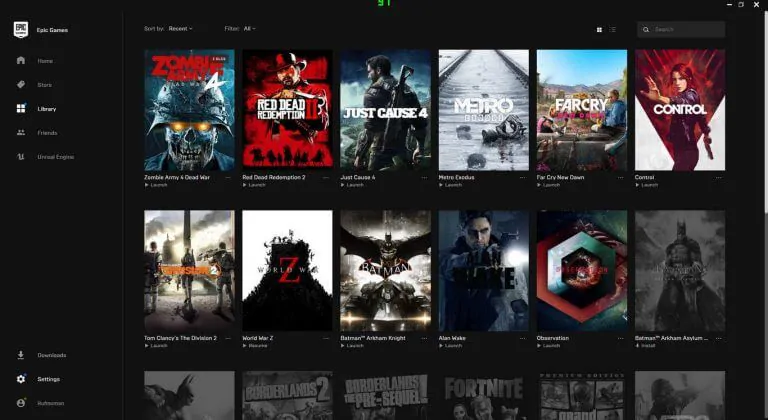The height and width of the screenshot is (420, 768).
Task: Select the Batman Arkham Asylum cover art
Action: click(x=680, y=271)
